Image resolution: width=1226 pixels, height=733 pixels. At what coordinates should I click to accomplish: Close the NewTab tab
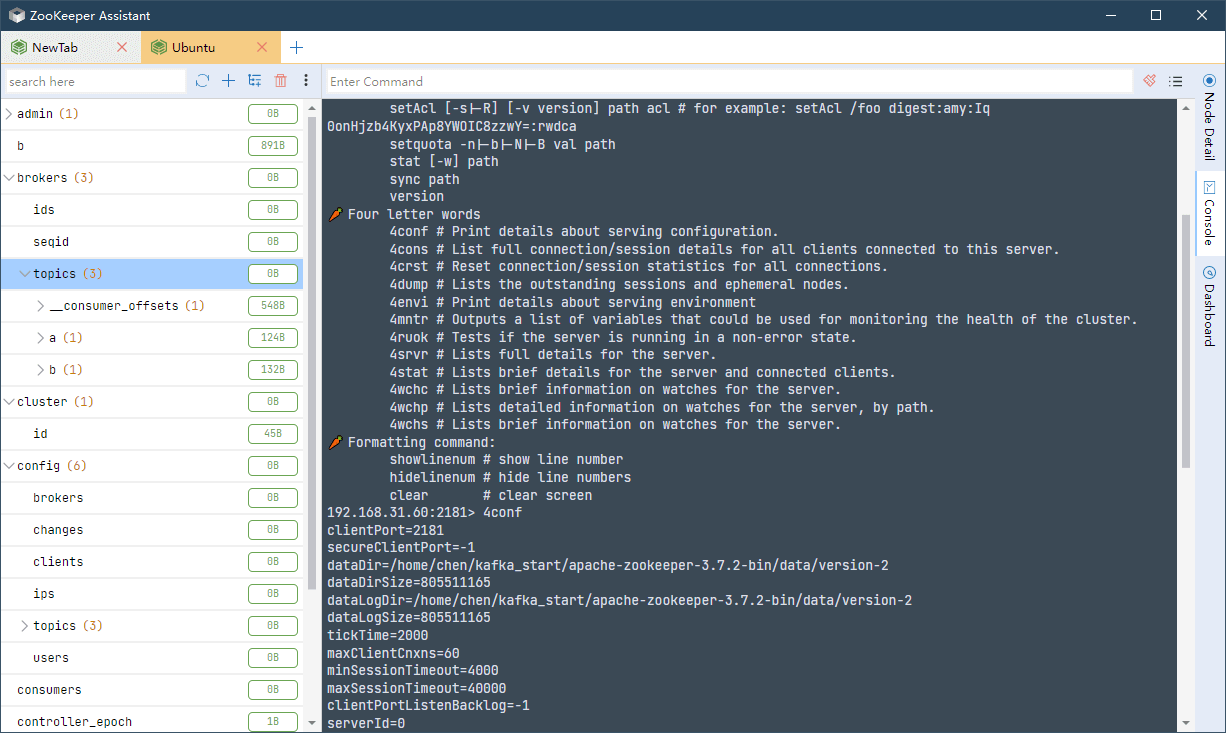tap(122, 47)
